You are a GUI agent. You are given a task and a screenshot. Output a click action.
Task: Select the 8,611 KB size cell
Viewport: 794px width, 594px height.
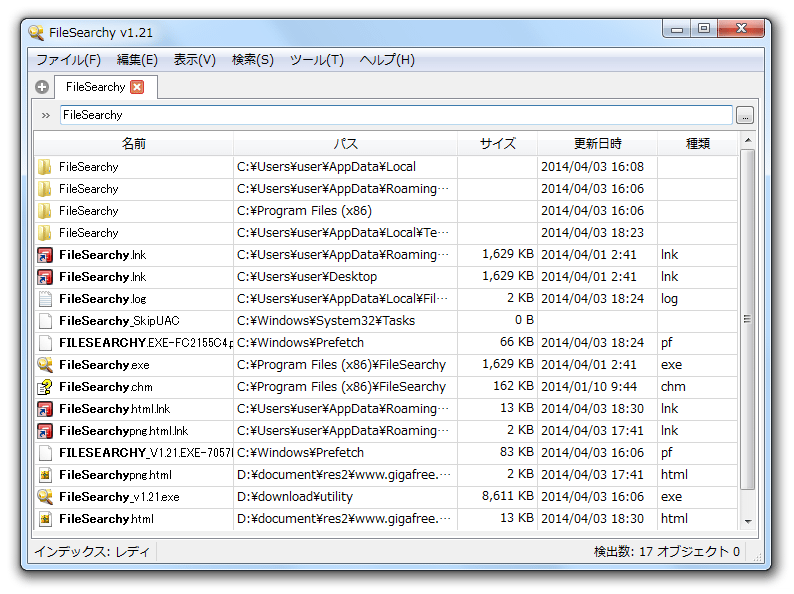click(x=507, y=496)
